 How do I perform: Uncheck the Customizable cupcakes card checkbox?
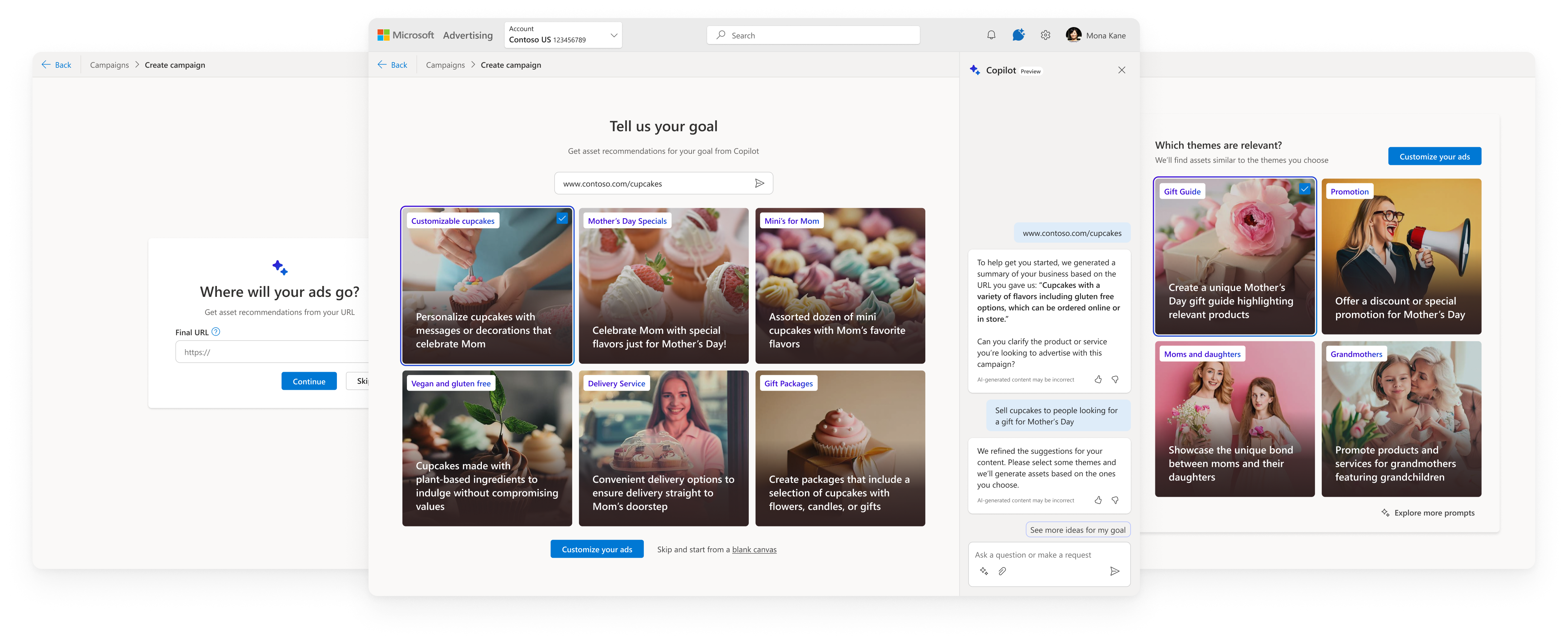pyautogui.click(x=562, y=218)
